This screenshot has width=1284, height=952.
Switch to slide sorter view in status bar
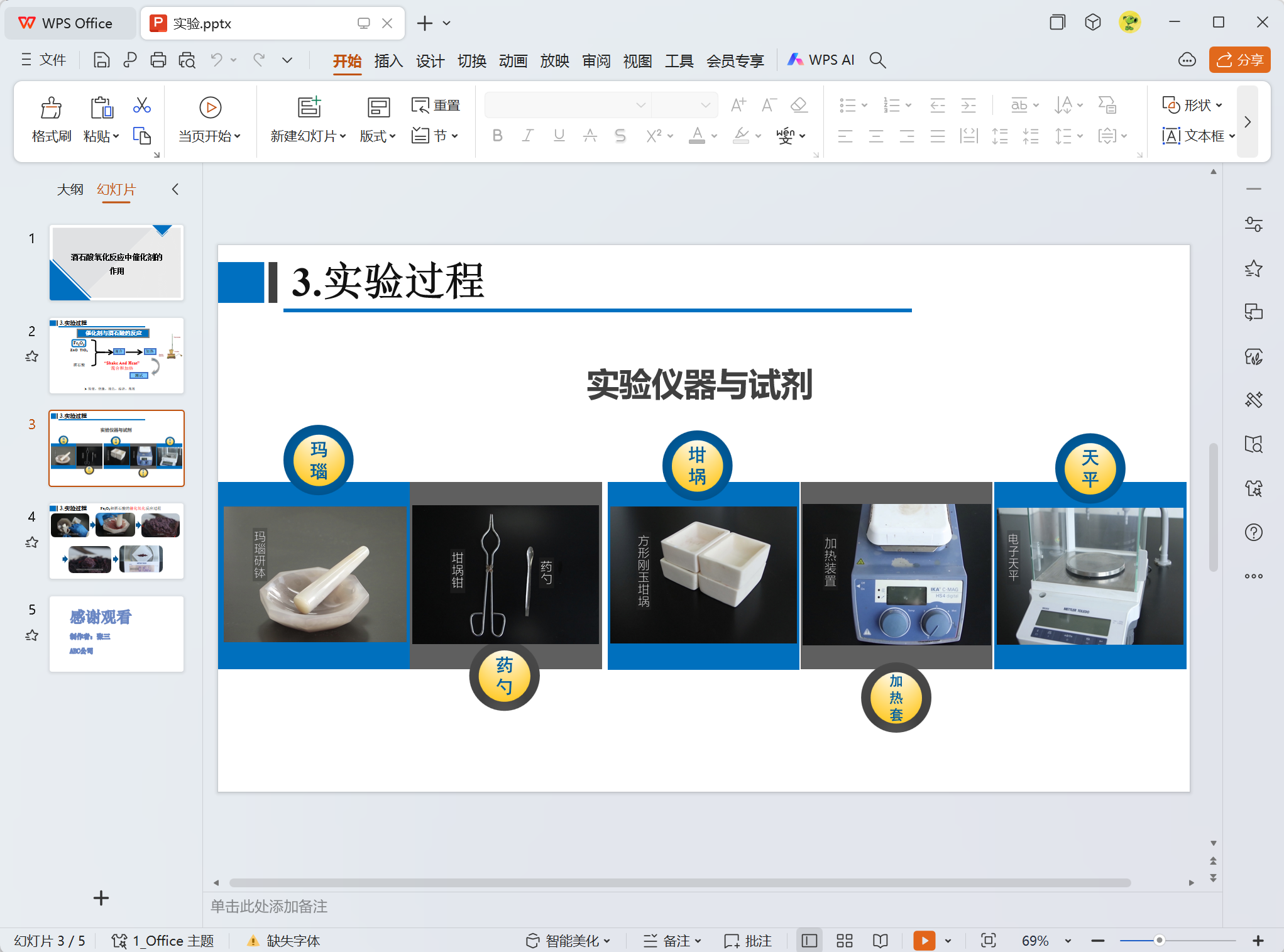(x=844, y=940)
